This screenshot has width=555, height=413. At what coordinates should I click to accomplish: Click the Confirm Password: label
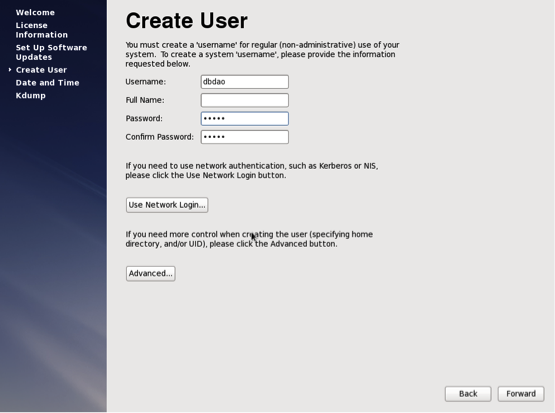coord(160,137)
